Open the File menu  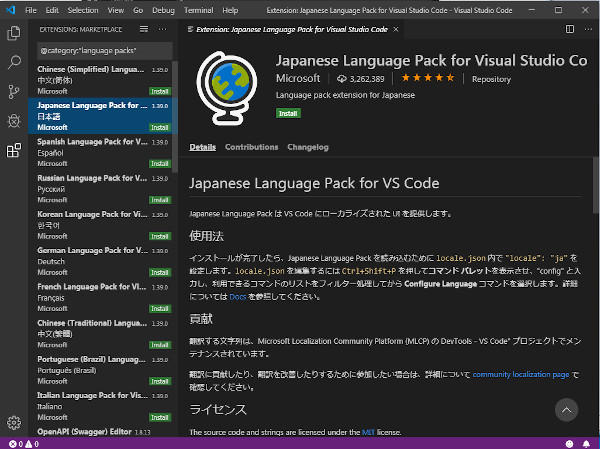click(x=31, y=10)
